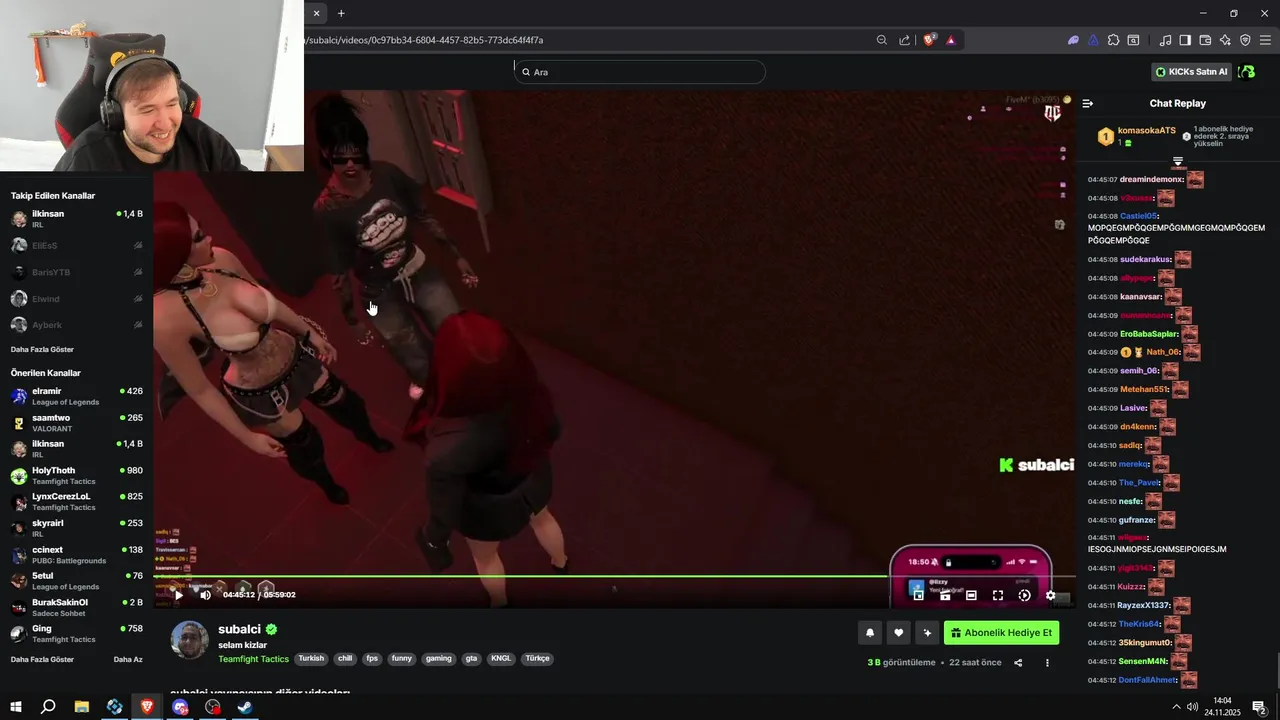Screen dimensions: 1280x720
Task: Open elramir channel in recommended list
Action: [x=77, y=396]
